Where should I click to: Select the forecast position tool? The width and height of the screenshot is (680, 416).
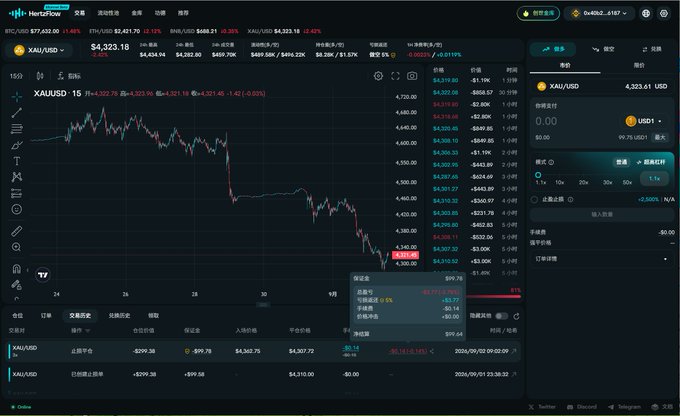click(x=16, y=193)
